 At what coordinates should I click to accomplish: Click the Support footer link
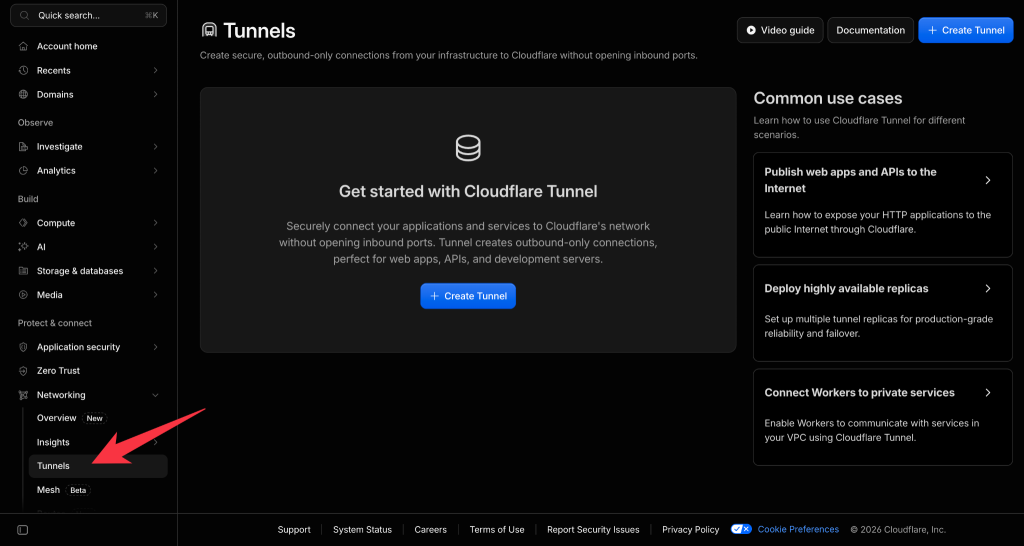[x=294, y=530]
